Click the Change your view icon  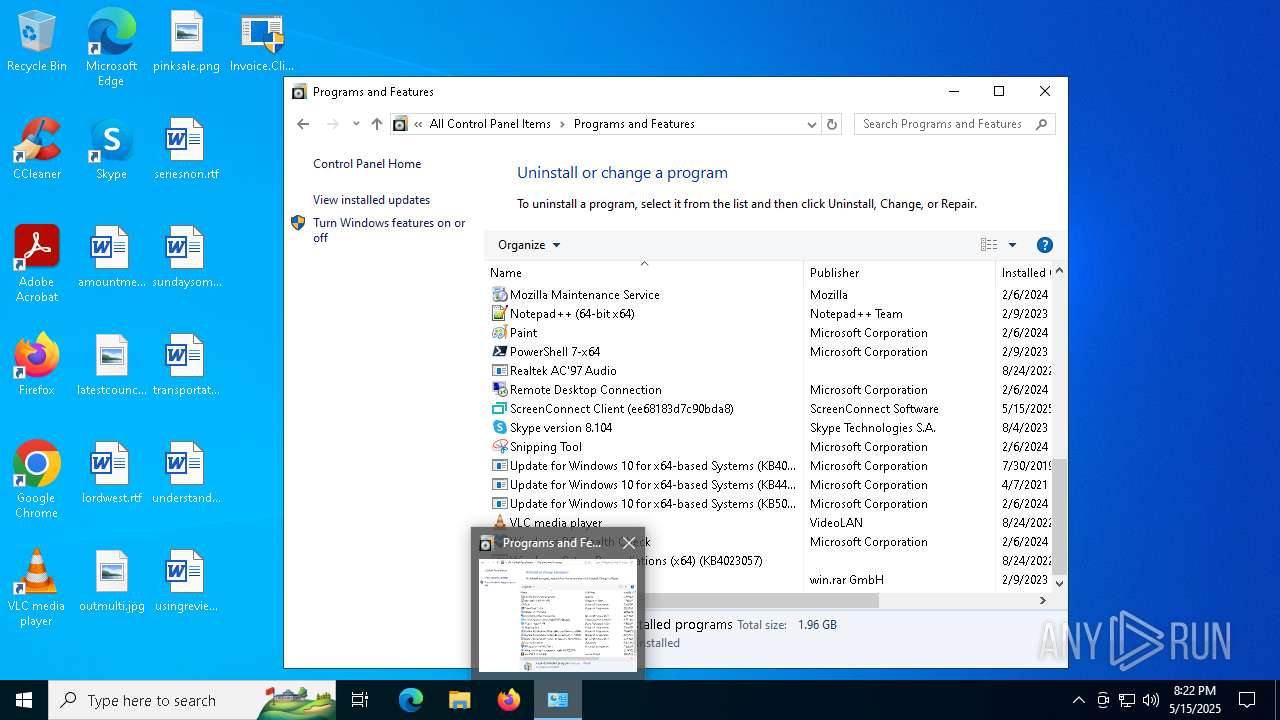989,245
